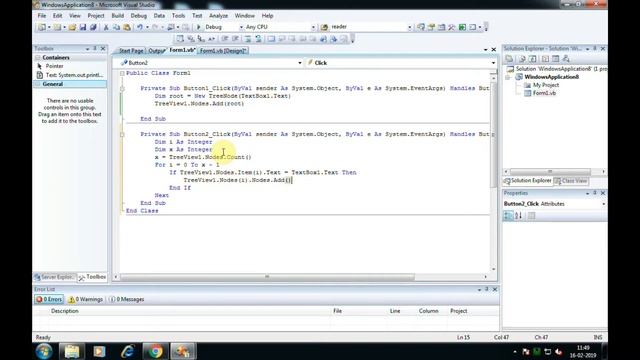The width and height of the screenshot is (640, 360).
Task: Open the Debug configuration dropdown
Action: 241,27
